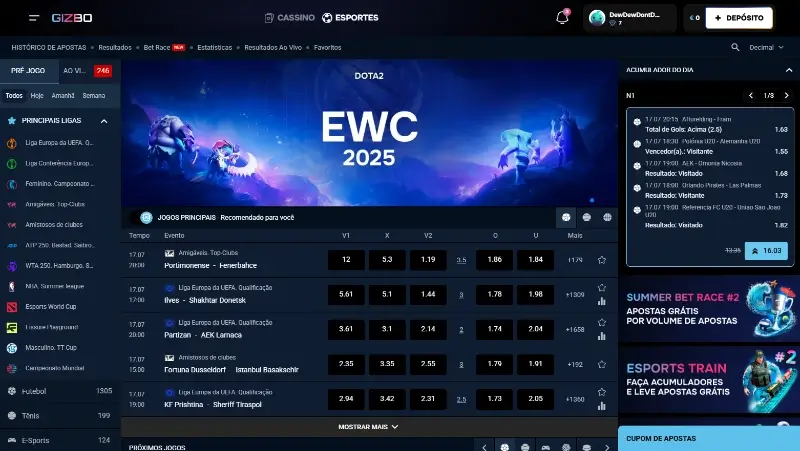Select tennis filter icon in Jogos Principais
The width and height of the screenshot is (800, 451).
(x=587, y=217)
